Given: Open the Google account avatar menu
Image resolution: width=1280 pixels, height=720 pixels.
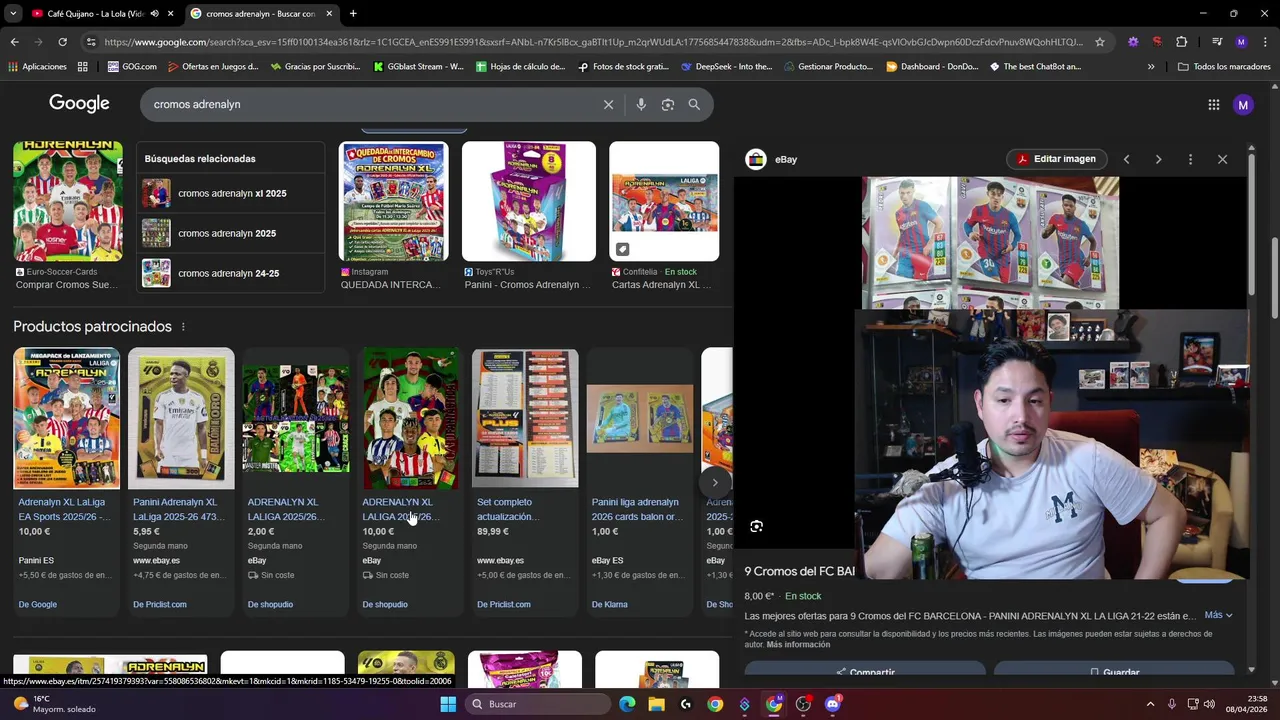Looking at the screenshot, I should (1243, 104).
